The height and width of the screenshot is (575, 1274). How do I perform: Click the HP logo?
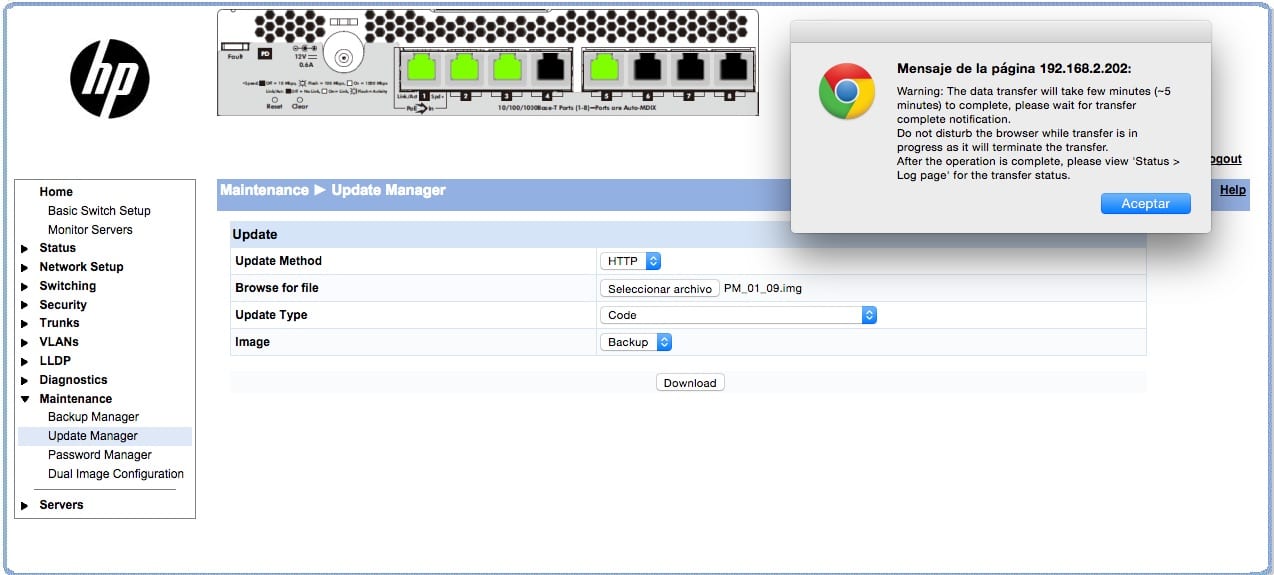pos(110,79)
